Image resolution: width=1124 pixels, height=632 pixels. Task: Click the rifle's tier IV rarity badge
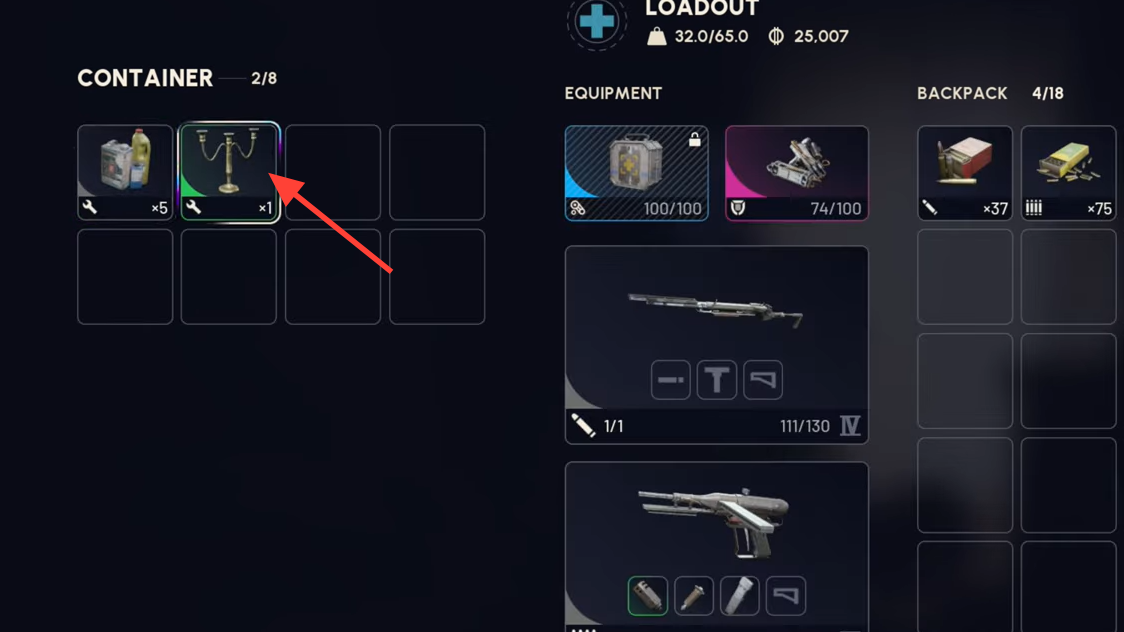[850, 426]
